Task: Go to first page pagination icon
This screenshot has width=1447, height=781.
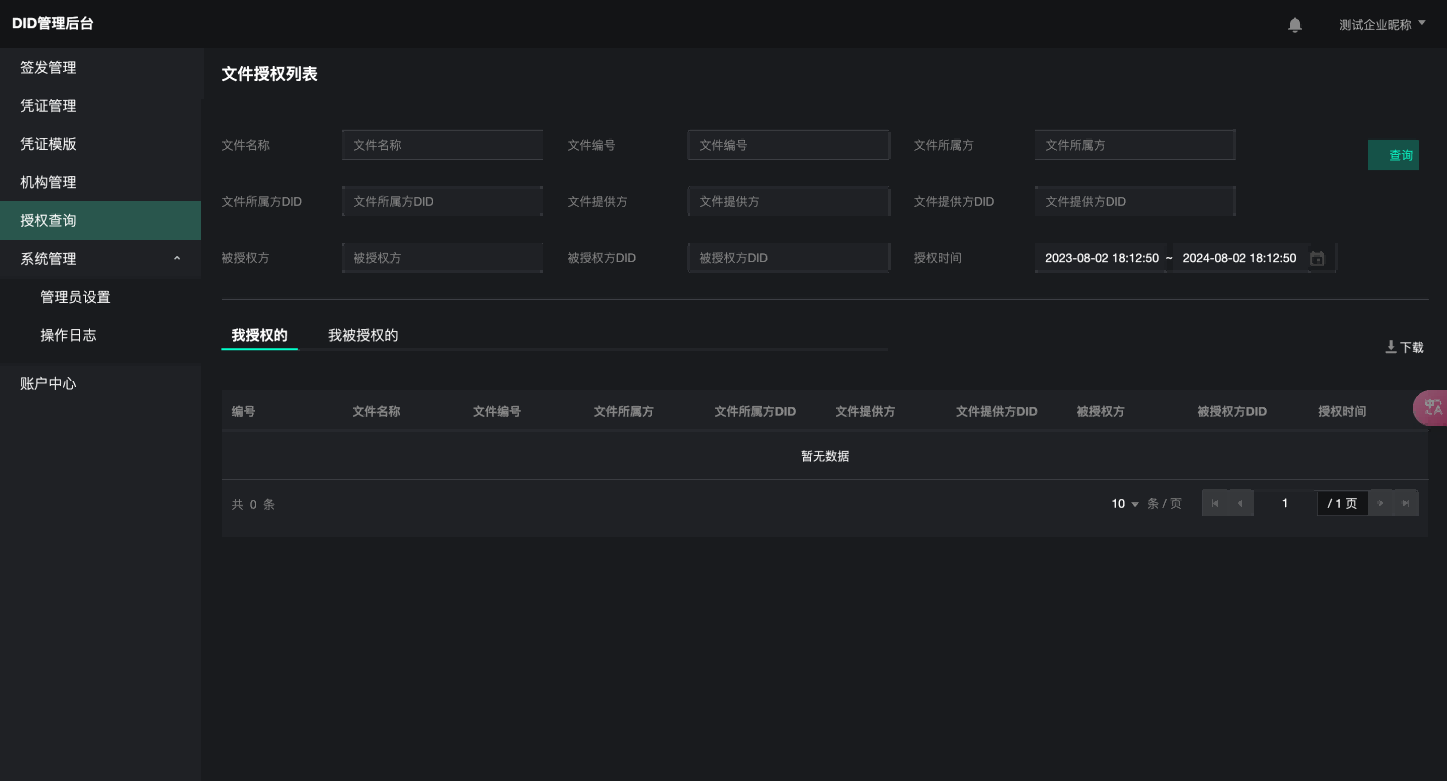Action: [1215, 504]
